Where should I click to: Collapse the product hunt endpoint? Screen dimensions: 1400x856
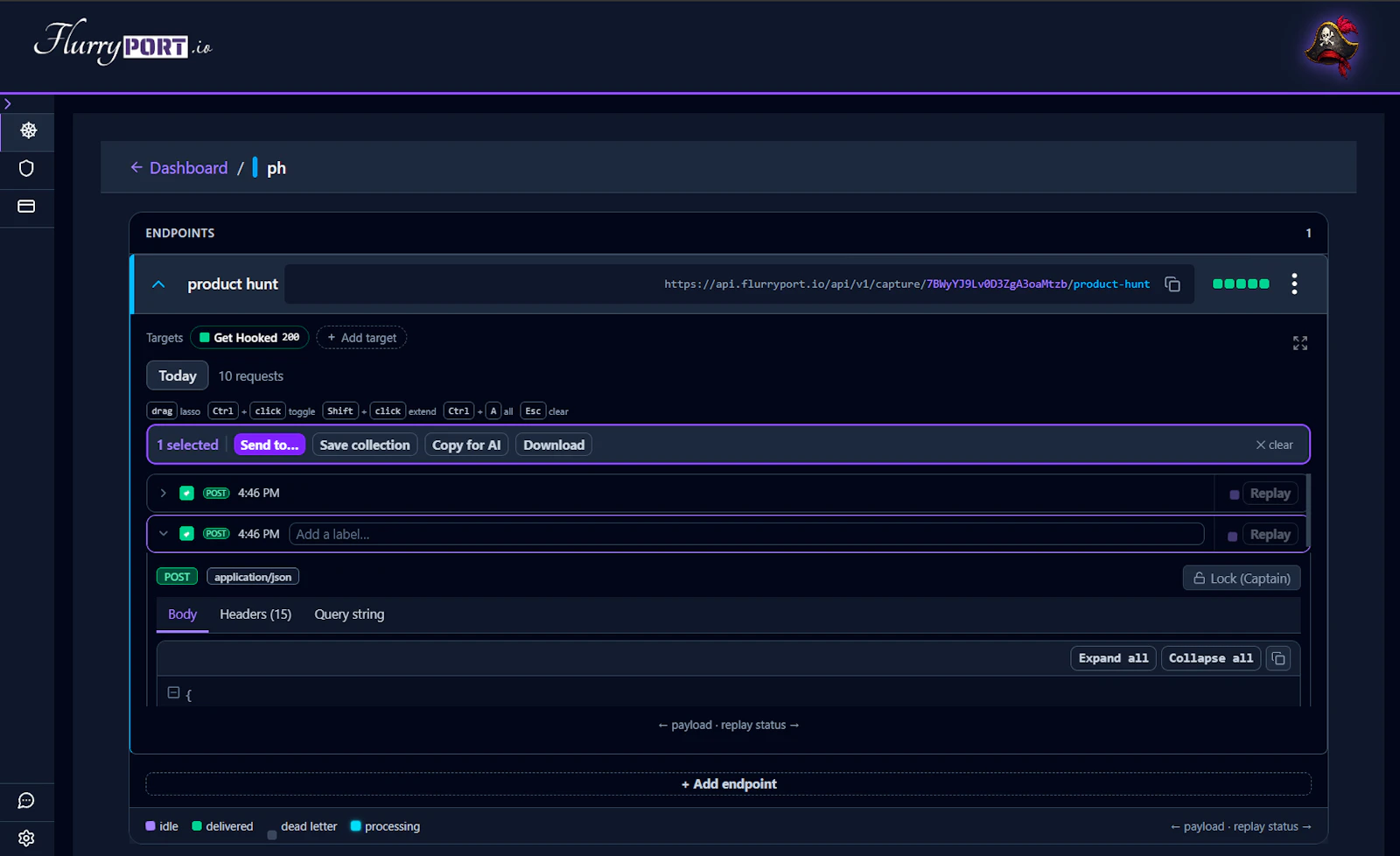(158, 284)
